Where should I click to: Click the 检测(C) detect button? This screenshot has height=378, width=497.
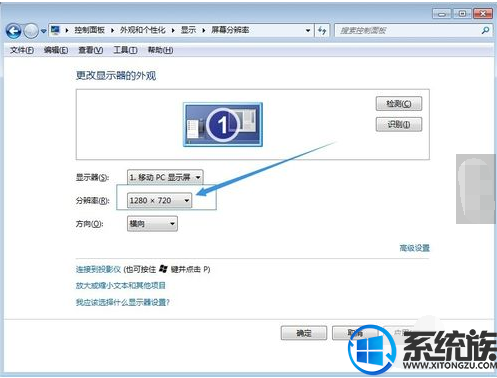click(x=399, y=104)
